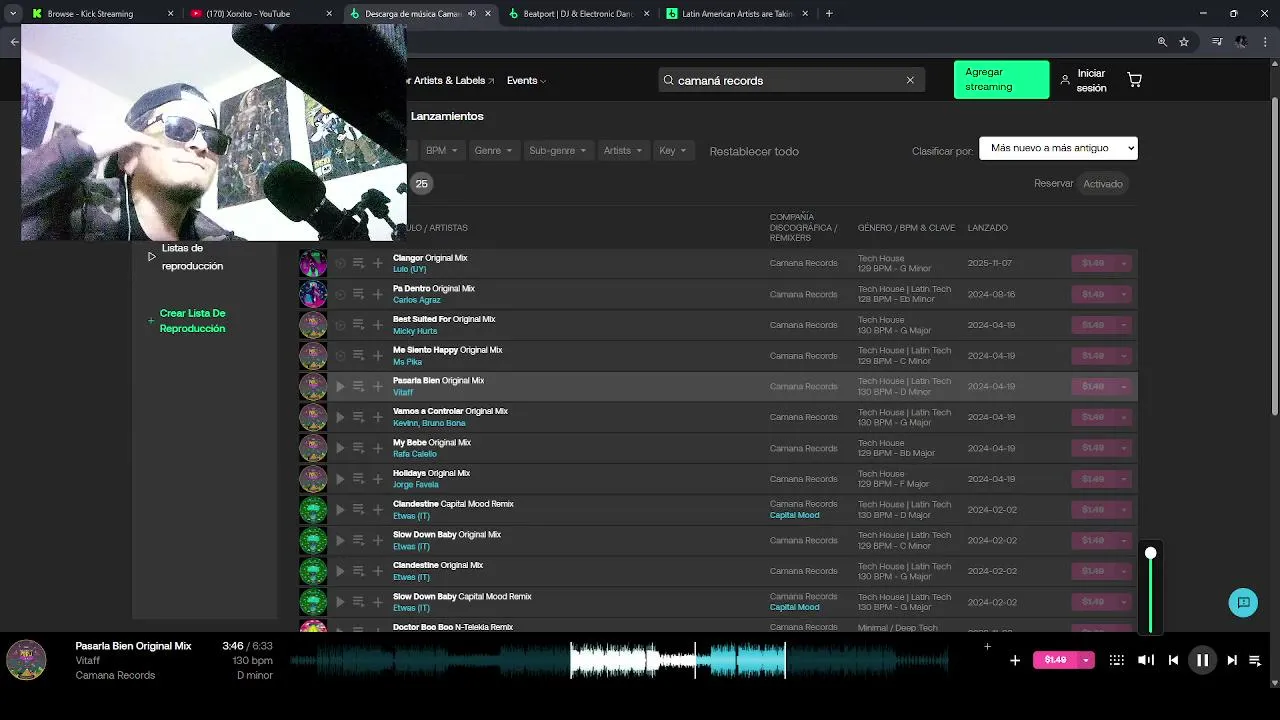This screenshot has width=1280, height=720.
Task: Open the Sub-genre filter dropdown
Action: (558, 151)
